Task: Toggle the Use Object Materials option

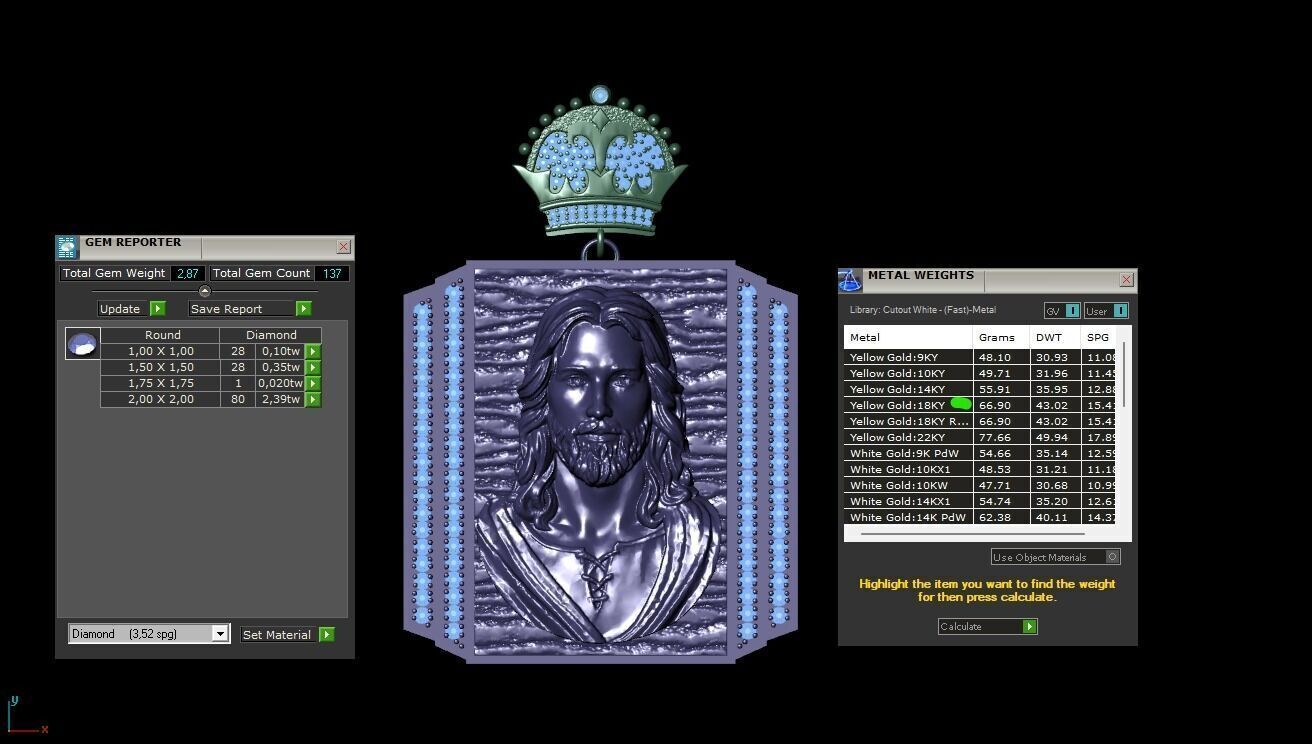Action: 1056,557
